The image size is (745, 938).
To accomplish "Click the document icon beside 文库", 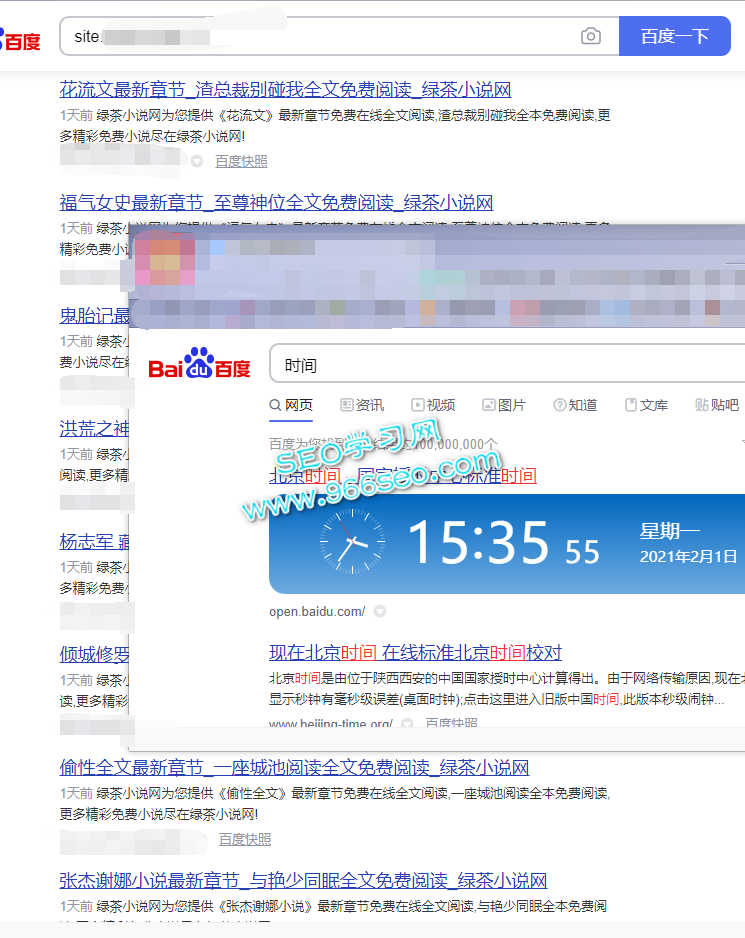I will coord(631,405).
